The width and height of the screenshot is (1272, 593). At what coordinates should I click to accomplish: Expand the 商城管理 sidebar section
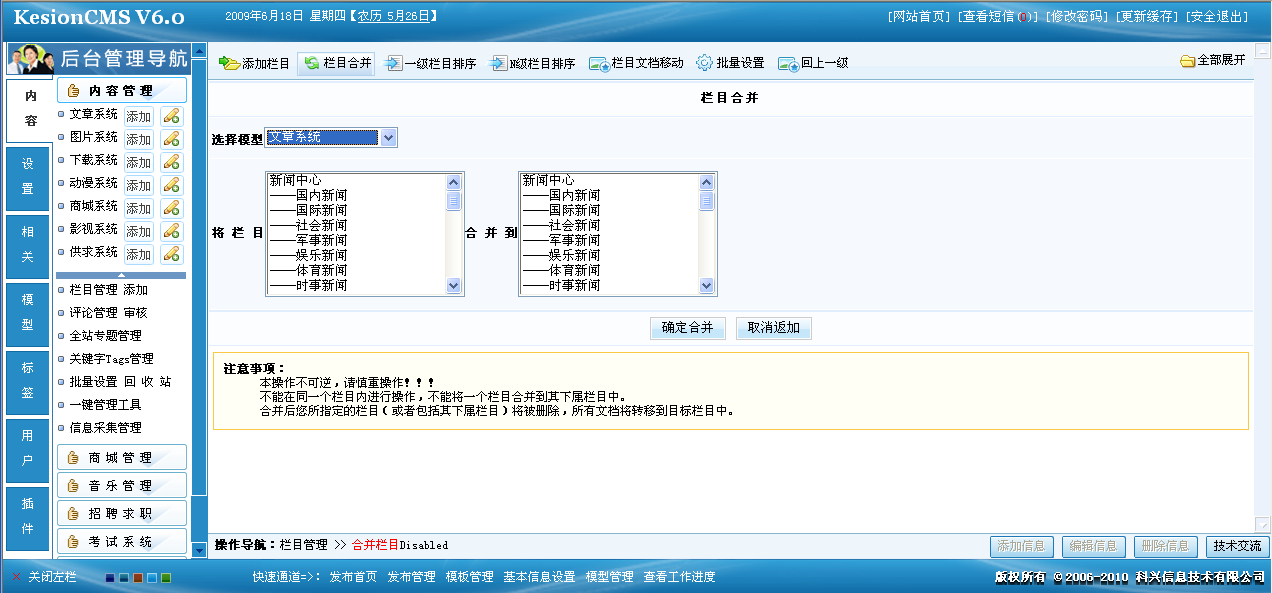coord(122,458)
